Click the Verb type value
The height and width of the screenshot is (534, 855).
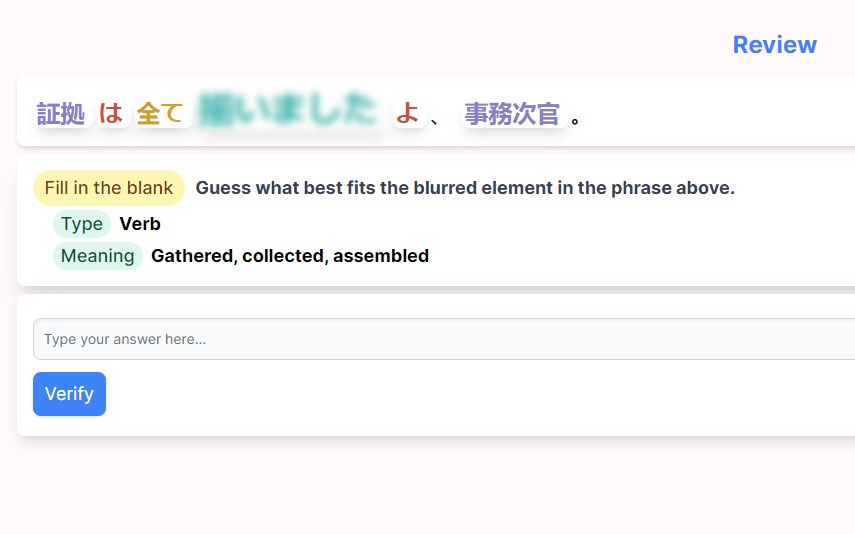click(x=140, y=224)
